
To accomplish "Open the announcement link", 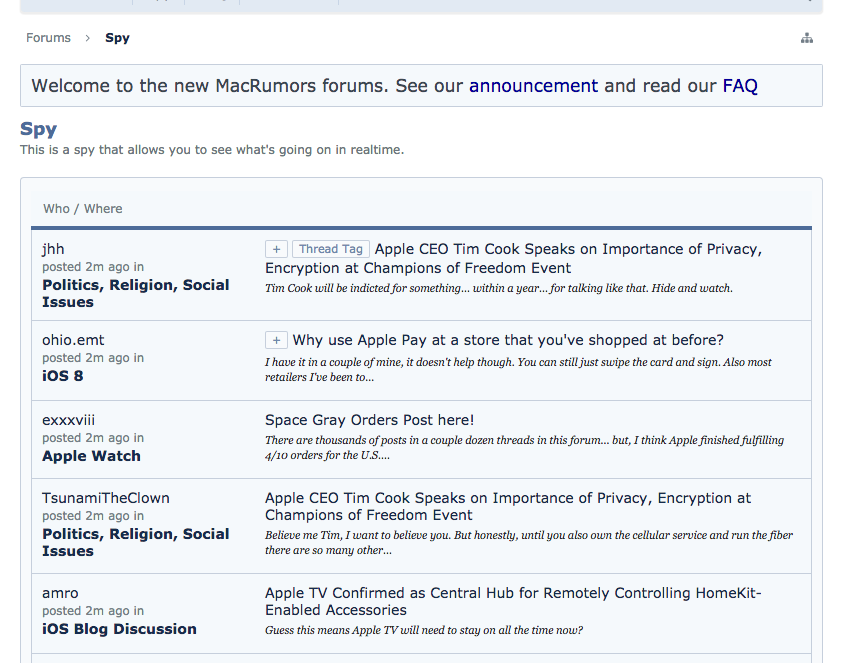I will click(533, 85).
